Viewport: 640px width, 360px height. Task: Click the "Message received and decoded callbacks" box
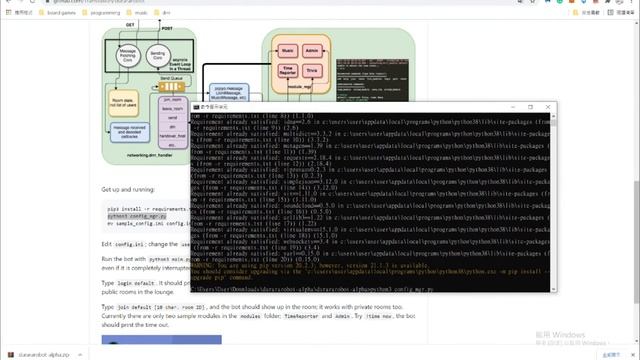click(129, 132)
